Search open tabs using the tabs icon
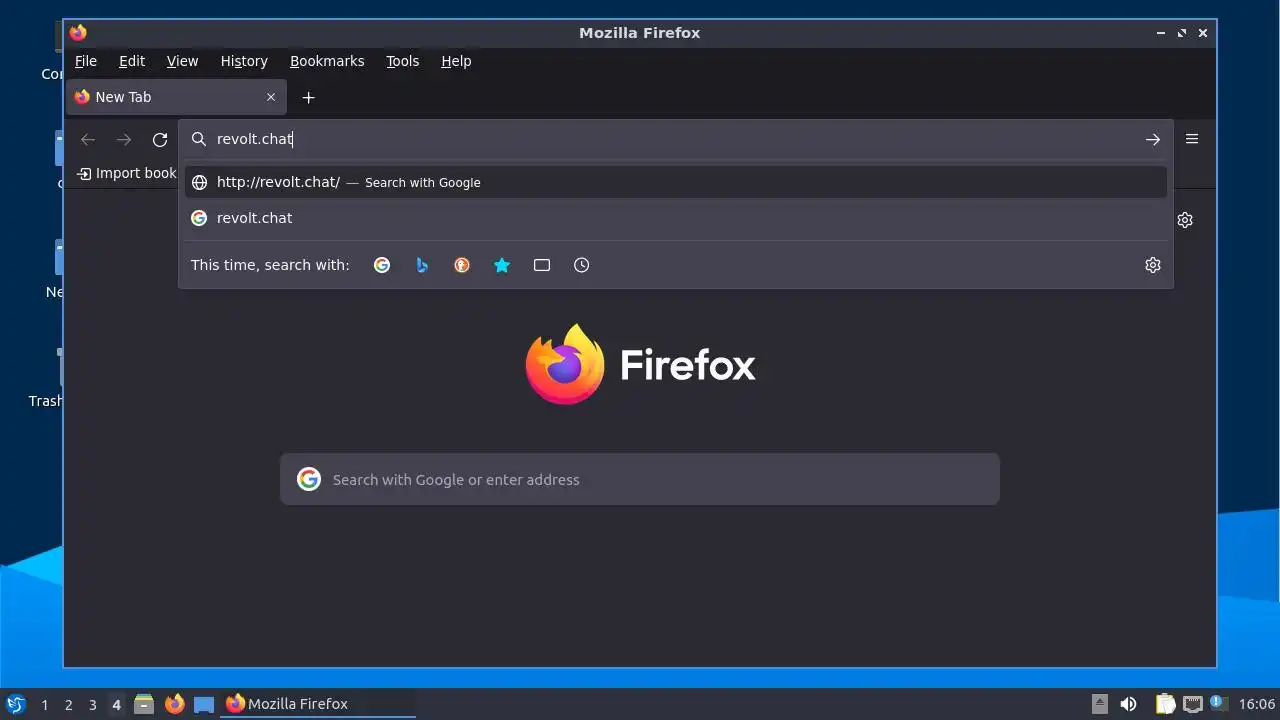The height and width of the screenshot is (720, 1280). [x=542, y=265]
